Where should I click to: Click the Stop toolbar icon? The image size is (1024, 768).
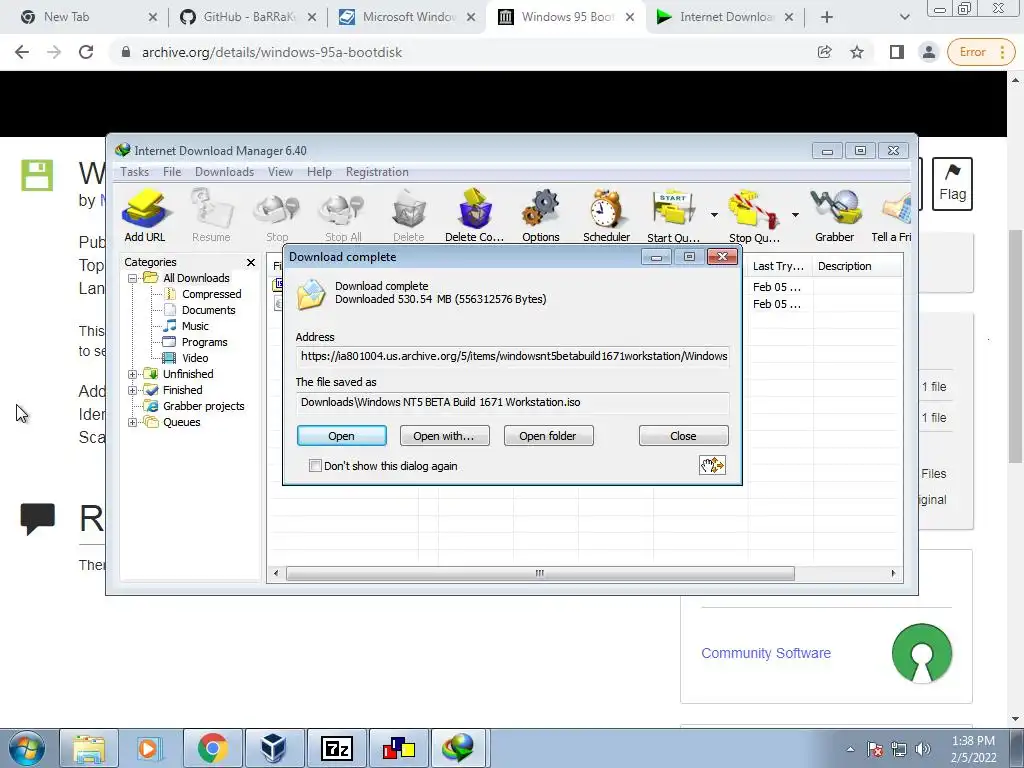pyautogui.click(x=277, y=216)
